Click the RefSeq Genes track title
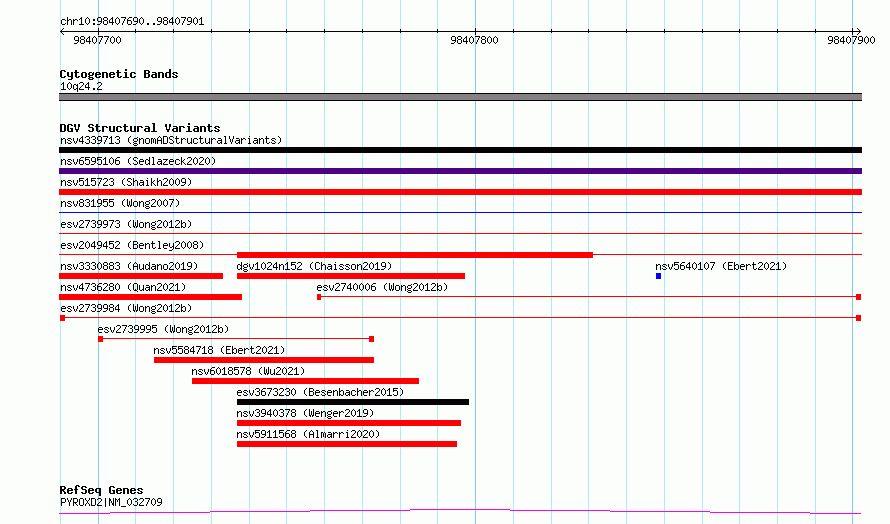The height and width of the screenshot is (524, 890). (101, 490)
